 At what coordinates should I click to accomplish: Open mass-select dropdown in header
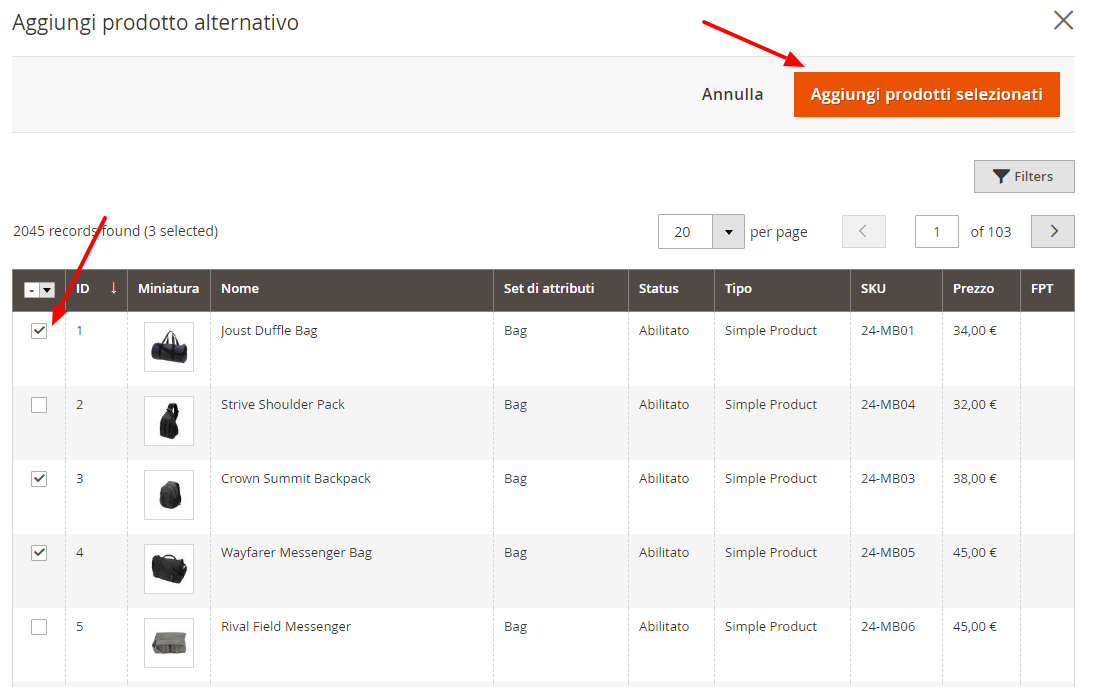[x=47, y=289]
